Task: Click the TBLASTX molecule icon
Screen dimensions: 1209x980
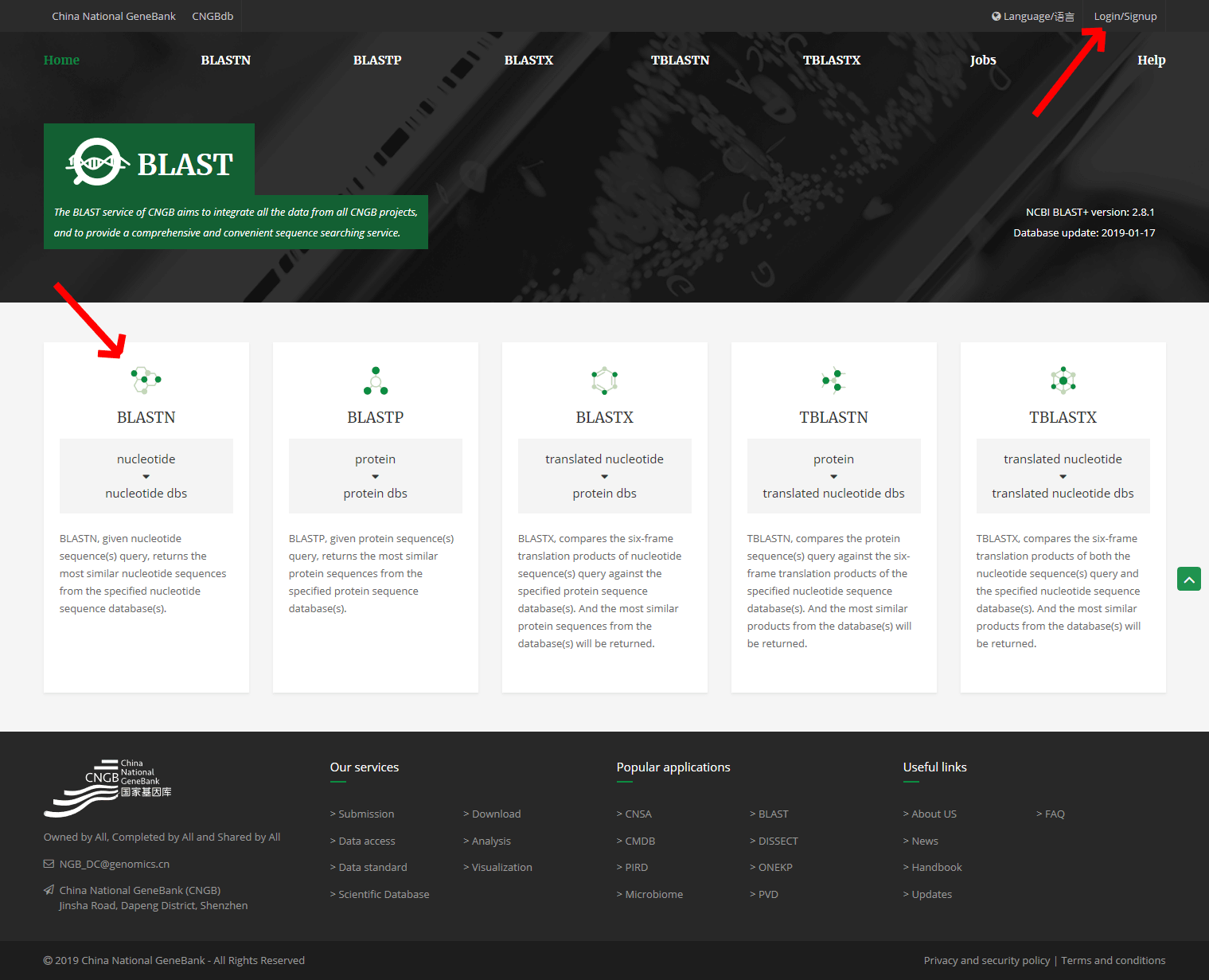Action: point(1063,381)
